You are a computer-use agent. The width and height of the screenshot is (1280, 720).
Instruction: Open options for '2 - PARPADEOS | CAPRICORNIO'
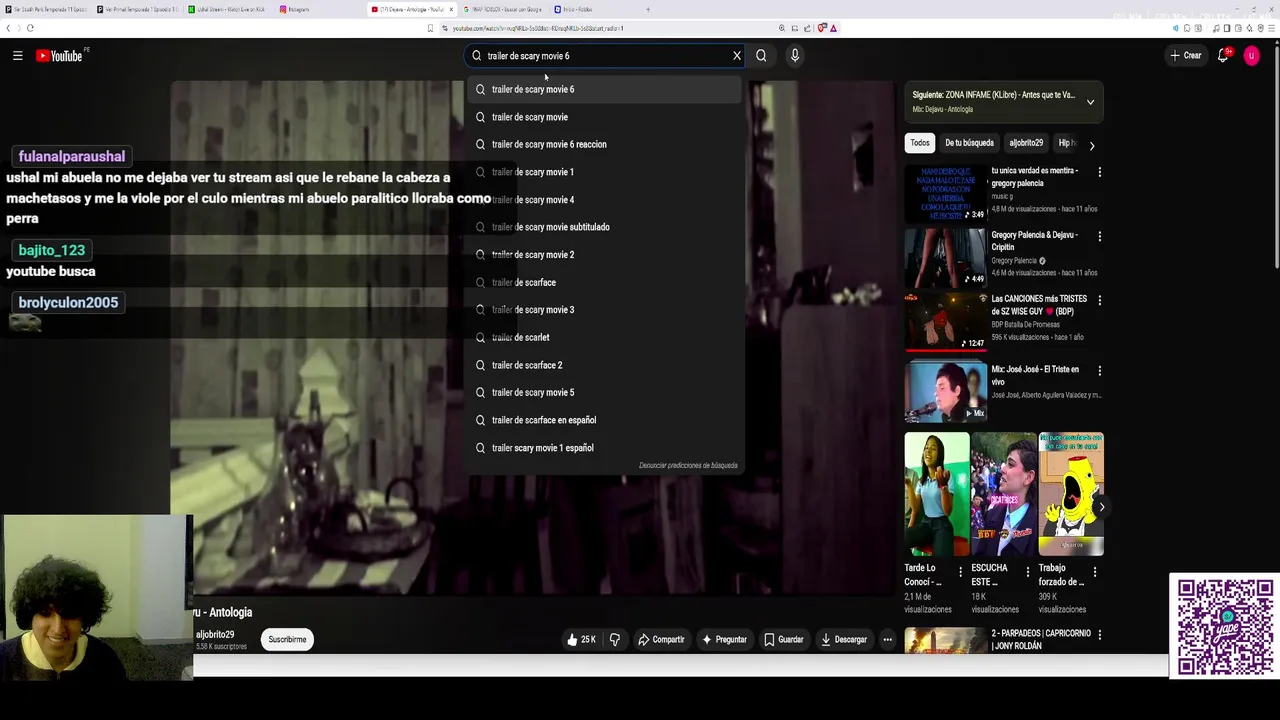(x=1099, y=635)
